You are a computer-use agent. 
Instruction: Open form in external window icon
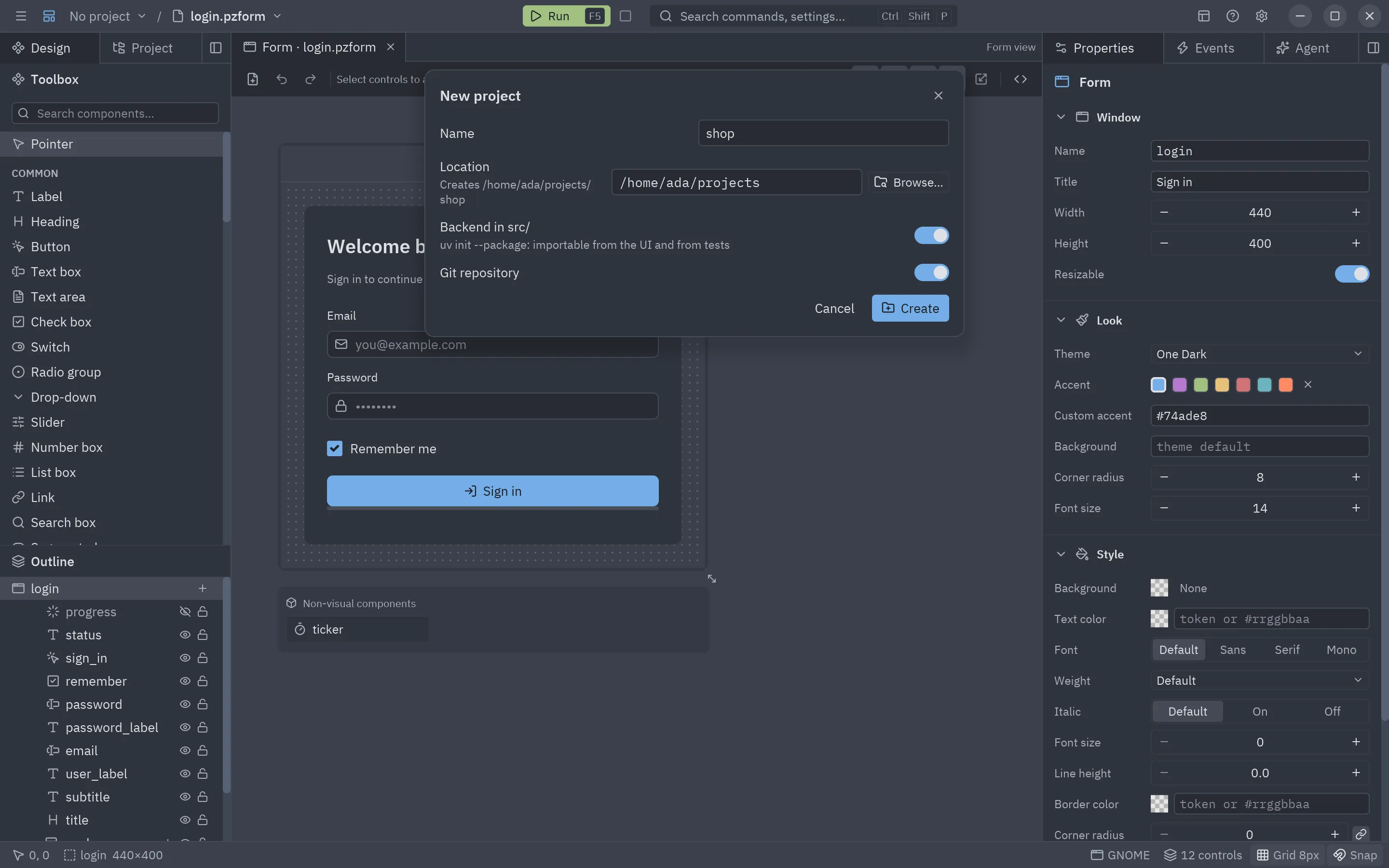pos(981,79)
